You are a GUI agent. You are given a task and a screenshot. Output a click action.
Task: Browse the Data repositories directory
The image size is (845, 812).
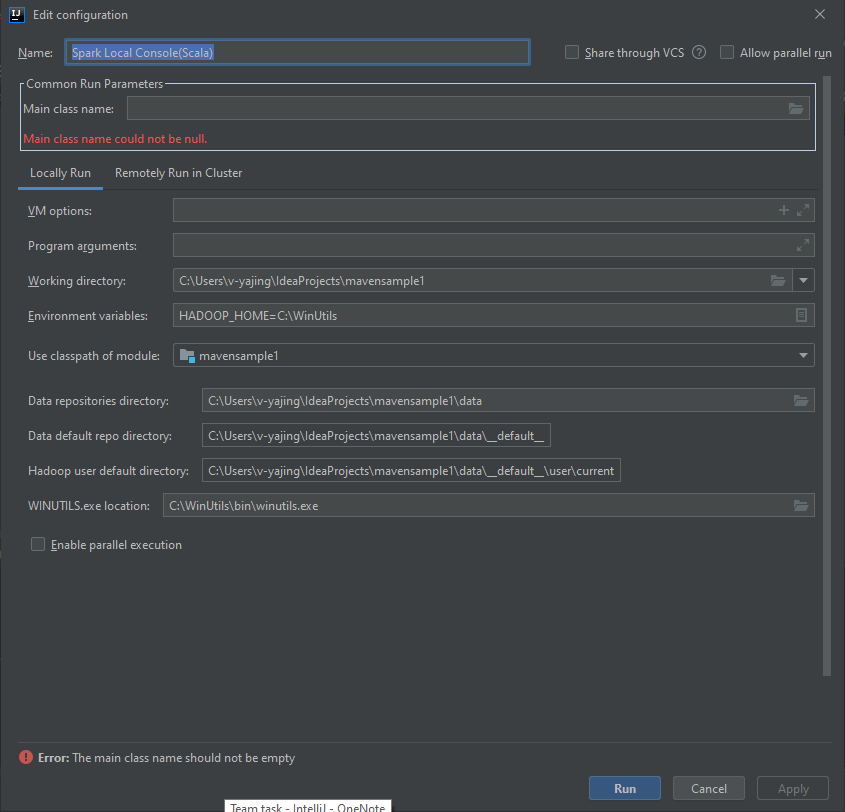pos(800,400)
